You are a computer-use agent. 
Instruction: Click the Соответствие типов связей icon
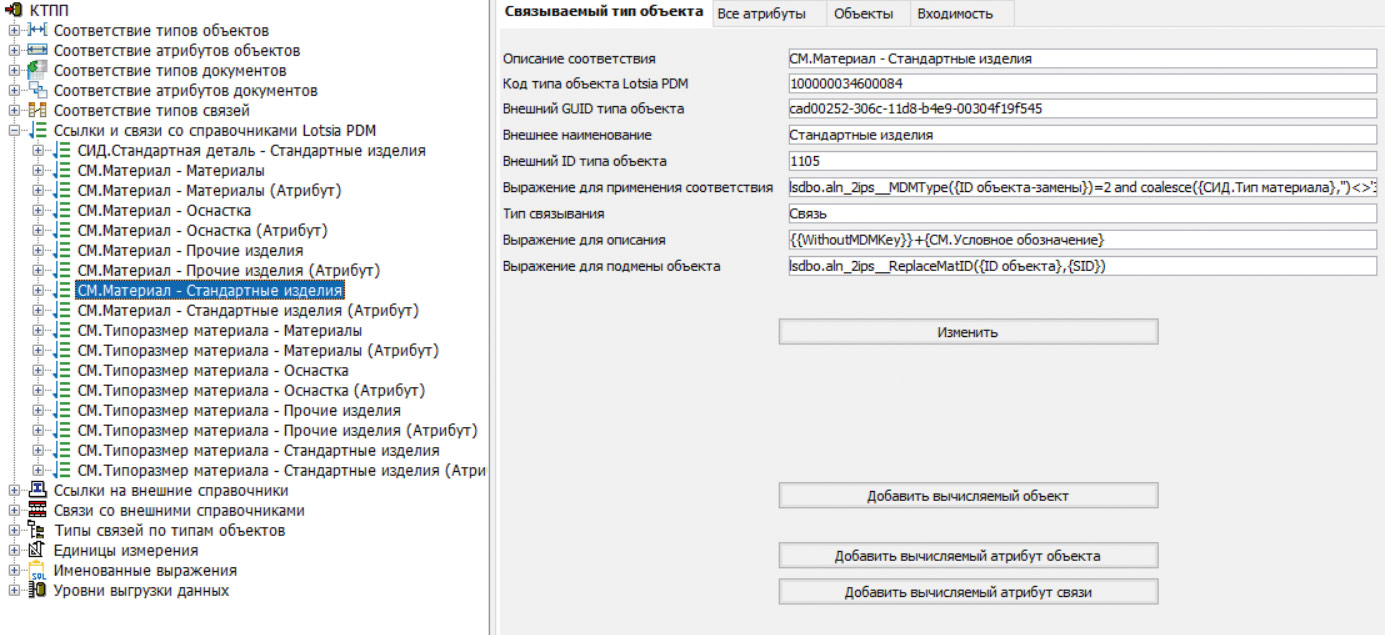[37, 110]
